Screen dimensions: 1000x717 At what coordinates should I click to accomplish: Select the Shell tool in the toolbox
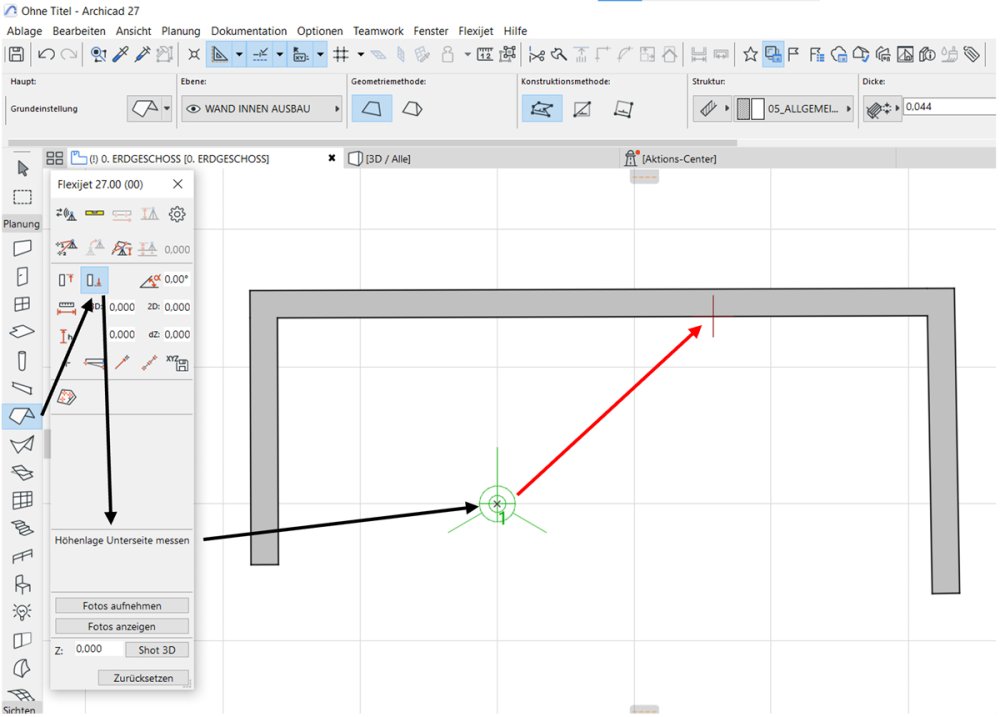pyautogui.click(x=22, y=444)
